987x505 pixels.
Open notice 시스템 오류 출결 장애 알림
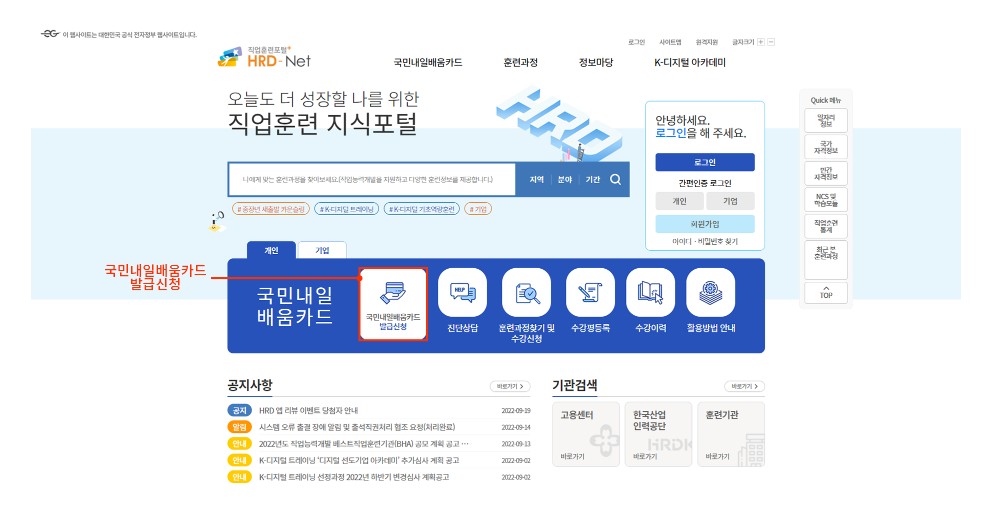tap(357, 427)
